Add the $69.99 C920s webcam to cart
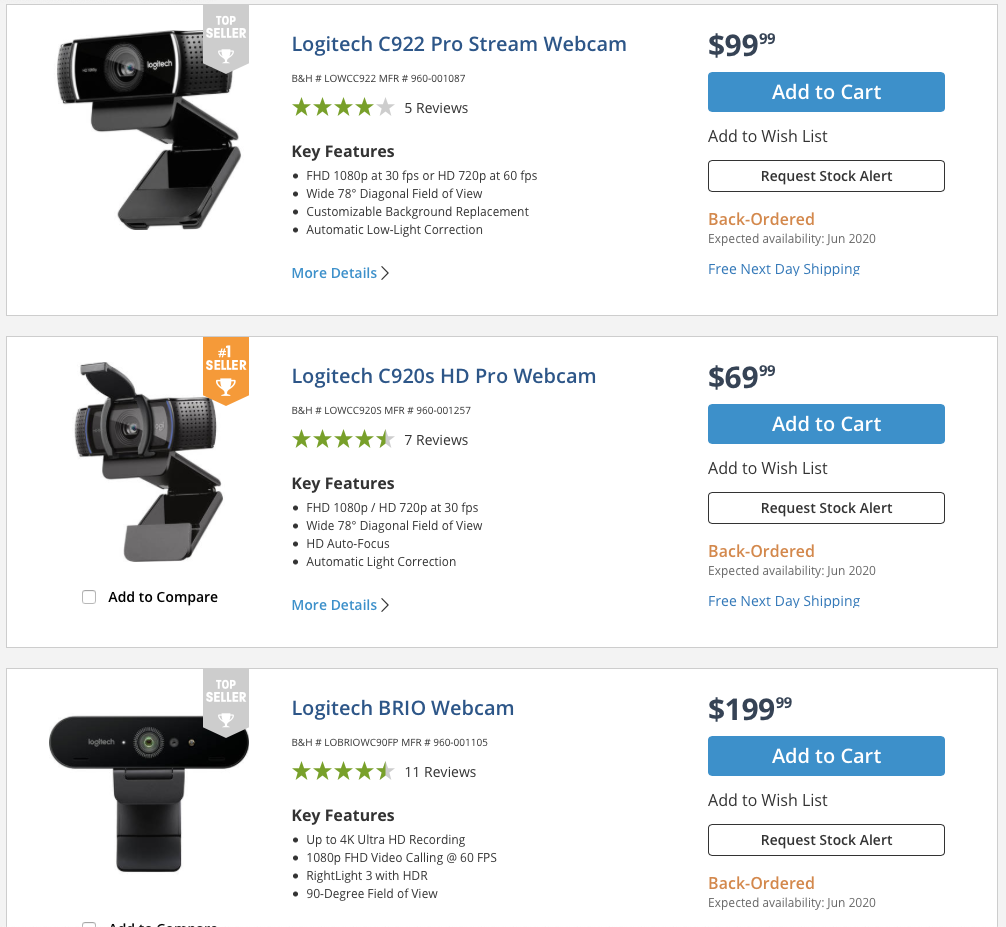 [826, 424]
